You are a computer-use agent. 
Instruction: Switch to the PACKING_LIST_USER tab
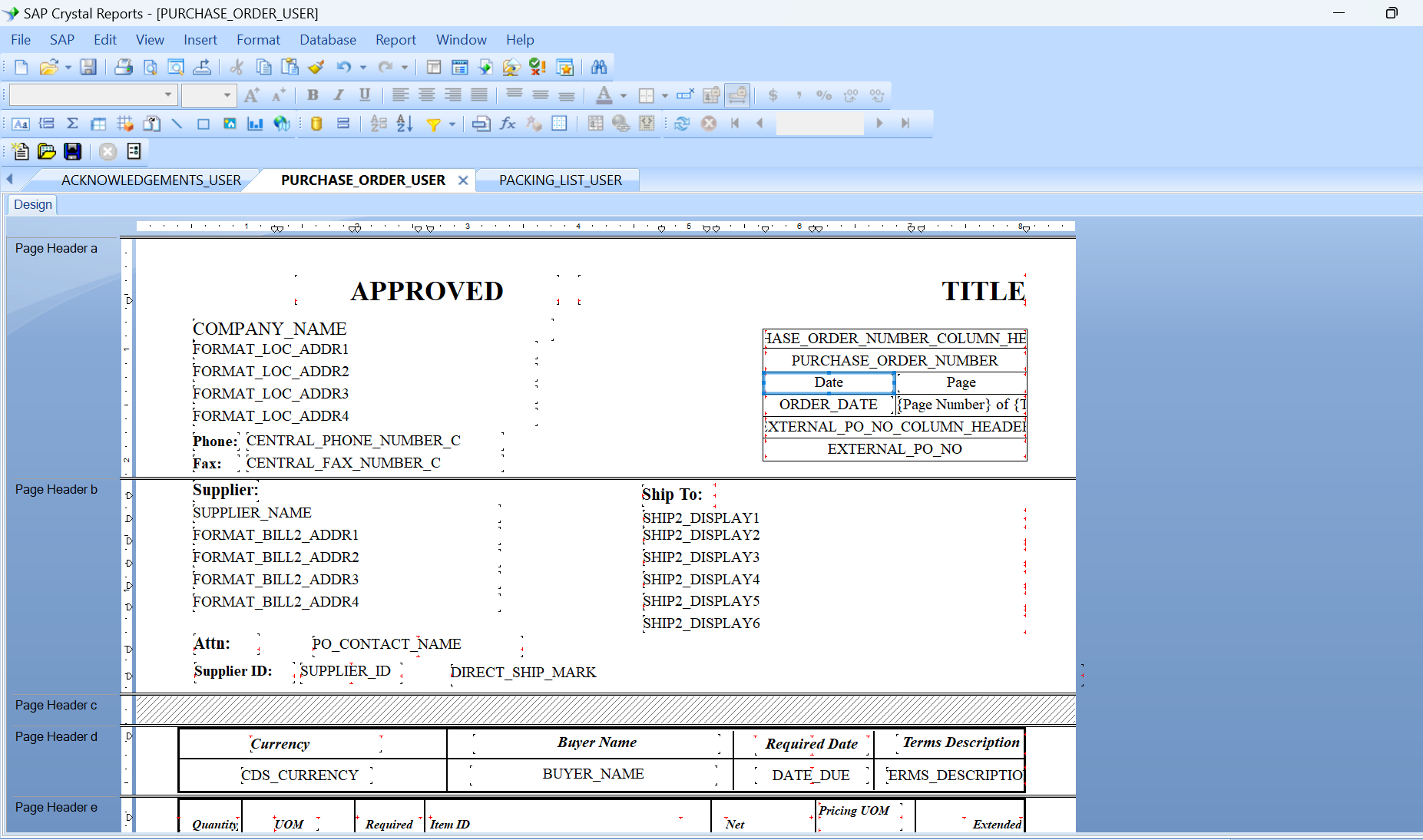tap(561, 180)
